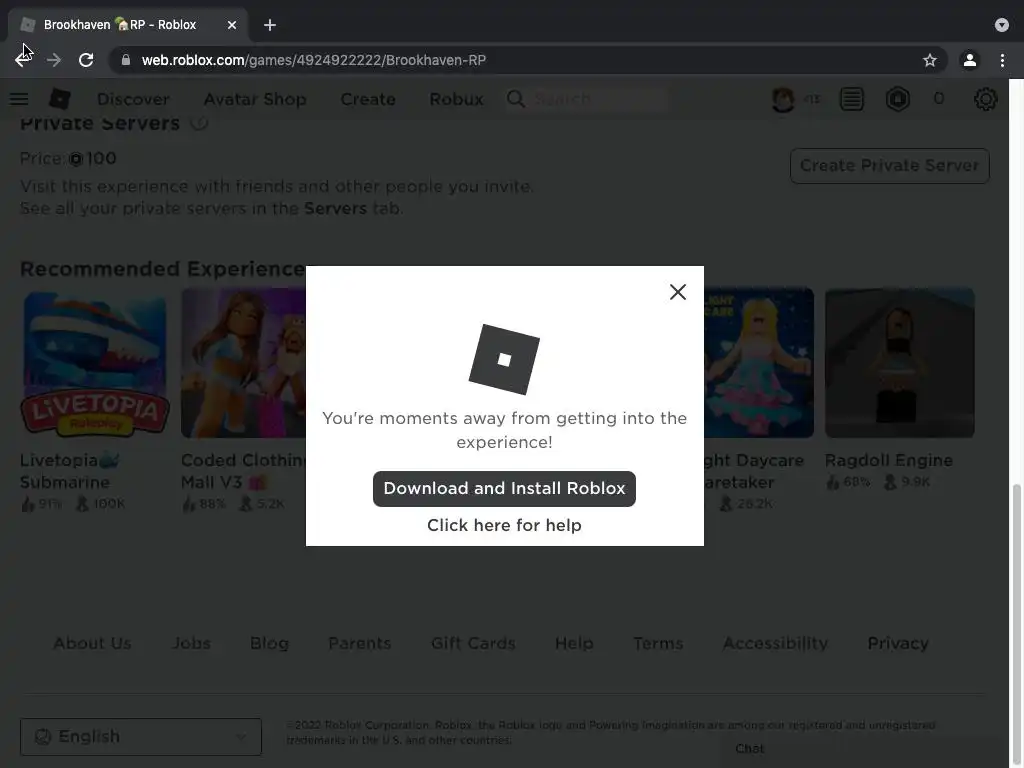The image size is (1024, 768).
Task: Click the Private Servers info icon
Action: pyautogui.click(x=200, y=123)
